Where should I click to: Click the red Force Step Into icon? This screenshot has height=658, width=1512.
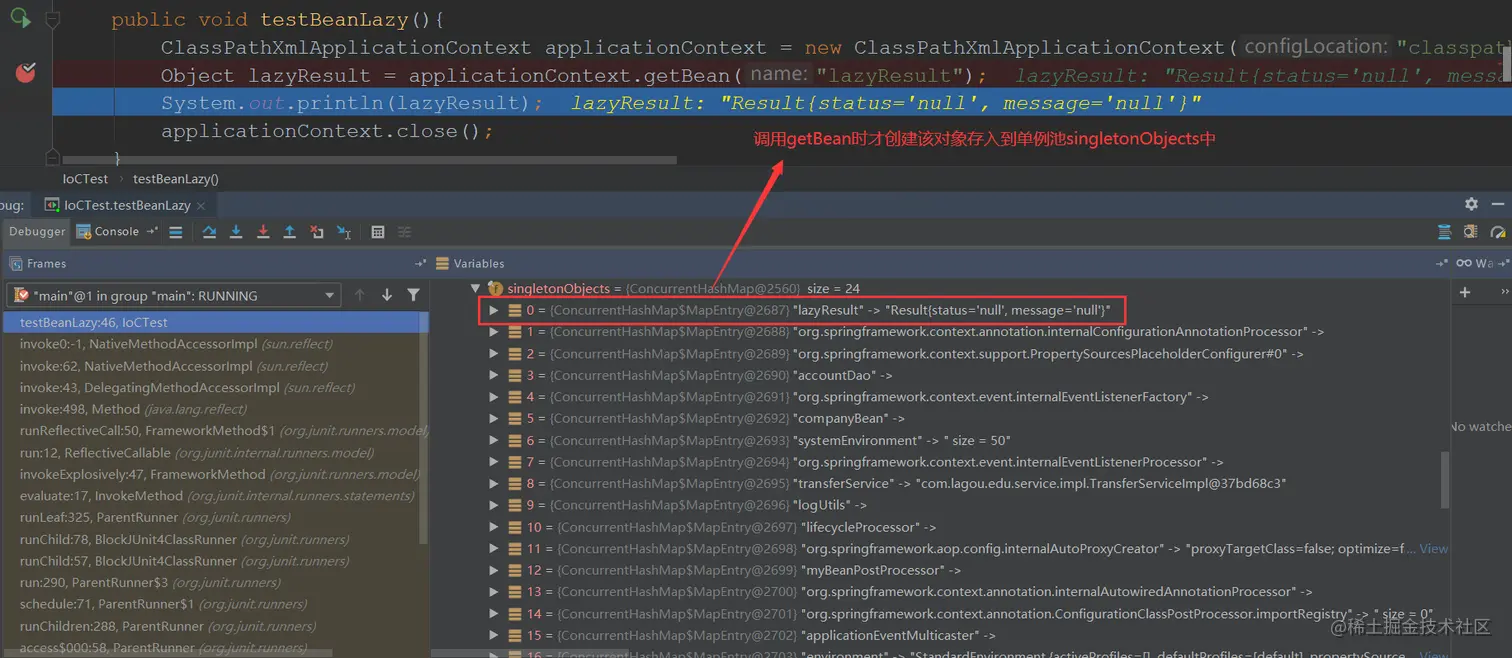coord(263,232)
